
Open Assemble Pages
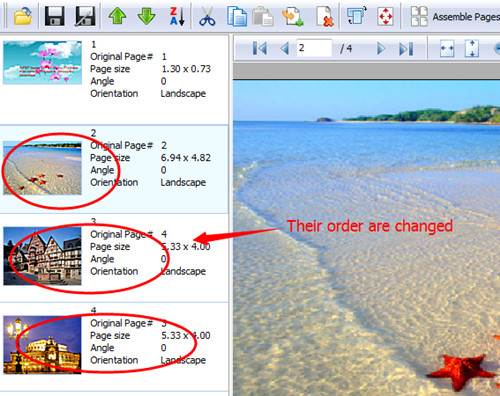tap(455, 16)
